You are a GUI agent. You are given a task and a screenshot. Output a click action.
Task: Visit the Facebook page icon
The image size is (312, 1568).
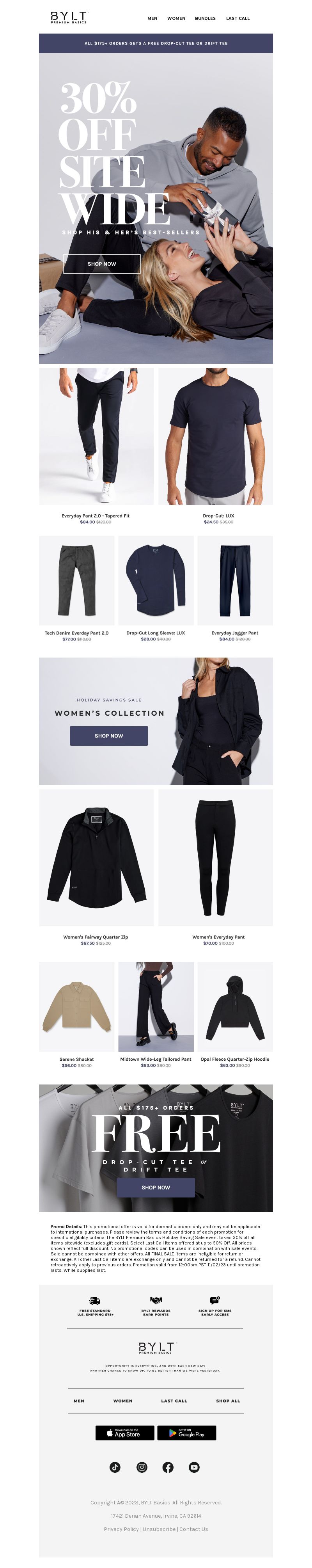168,1467
